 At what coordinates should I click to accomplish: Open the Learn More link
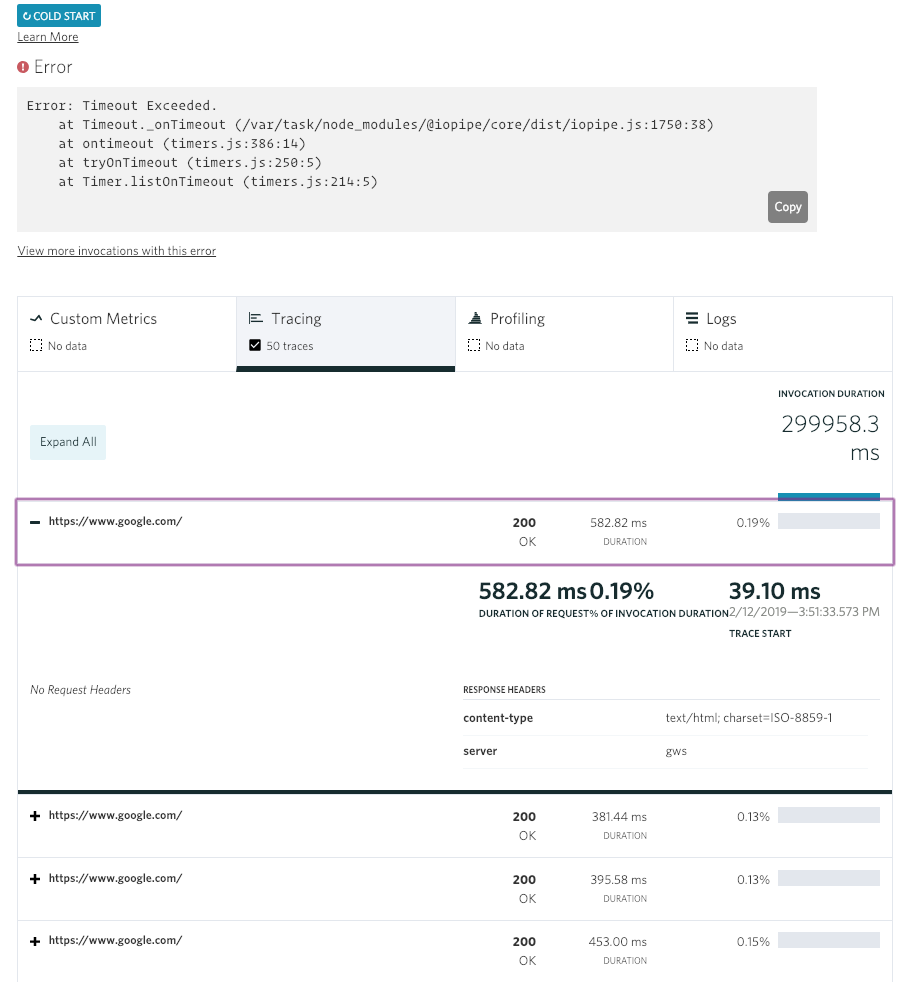[47, 37]
